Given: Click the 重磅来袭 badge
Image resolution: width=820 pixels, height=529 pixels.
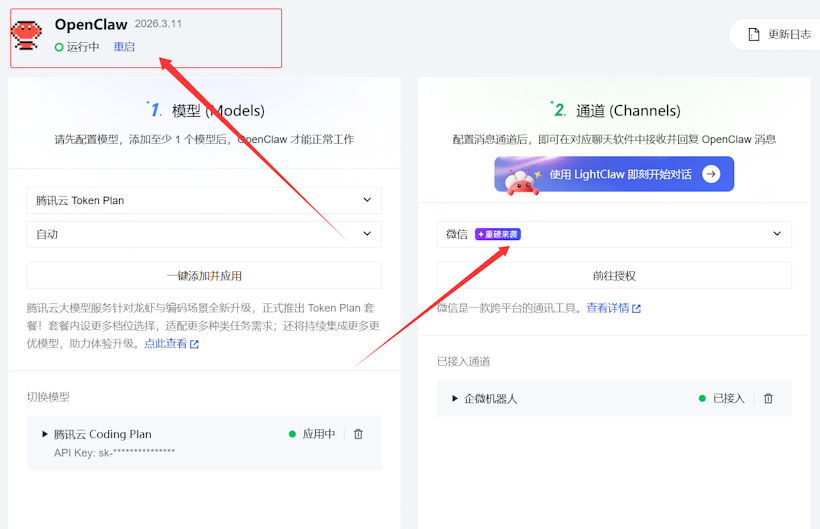Looking at the screenshot, I should point(498,234).
